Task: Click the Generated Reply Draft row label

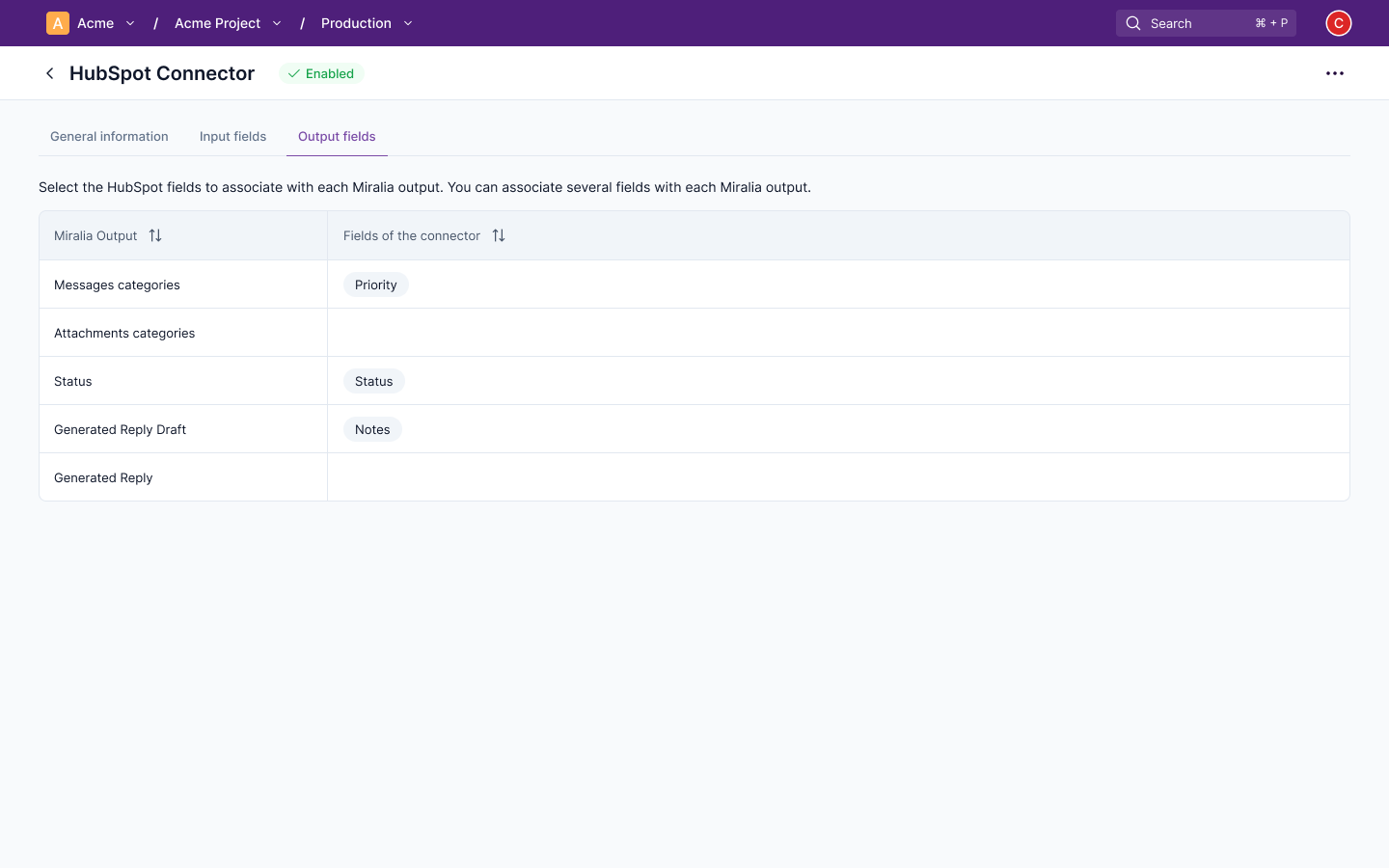Action: tap(120, 429)
